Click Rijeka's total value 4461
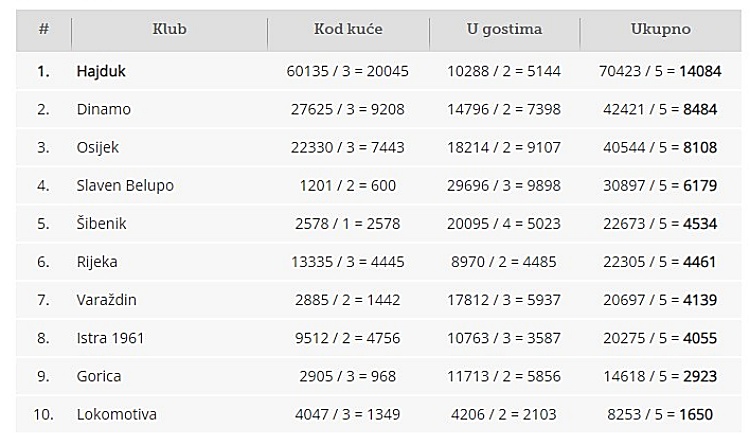The height and width of the screenshot is (445, 750). pyautogui.click(x=699, y=262)
